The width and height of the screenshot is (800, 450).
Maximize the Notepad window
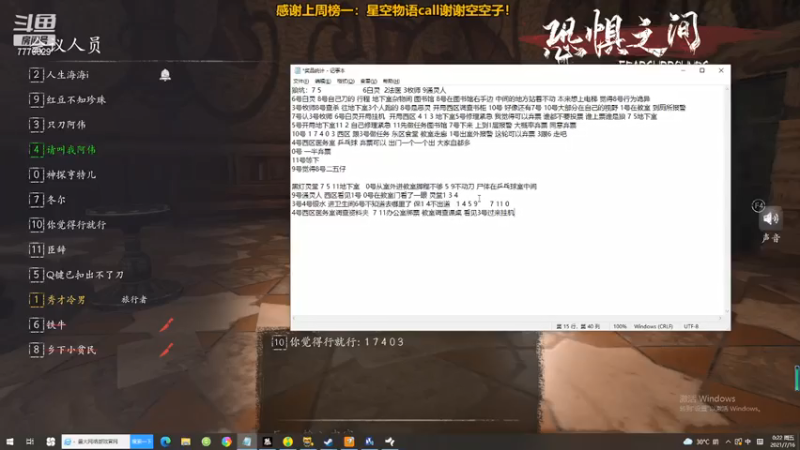point(702,70)
